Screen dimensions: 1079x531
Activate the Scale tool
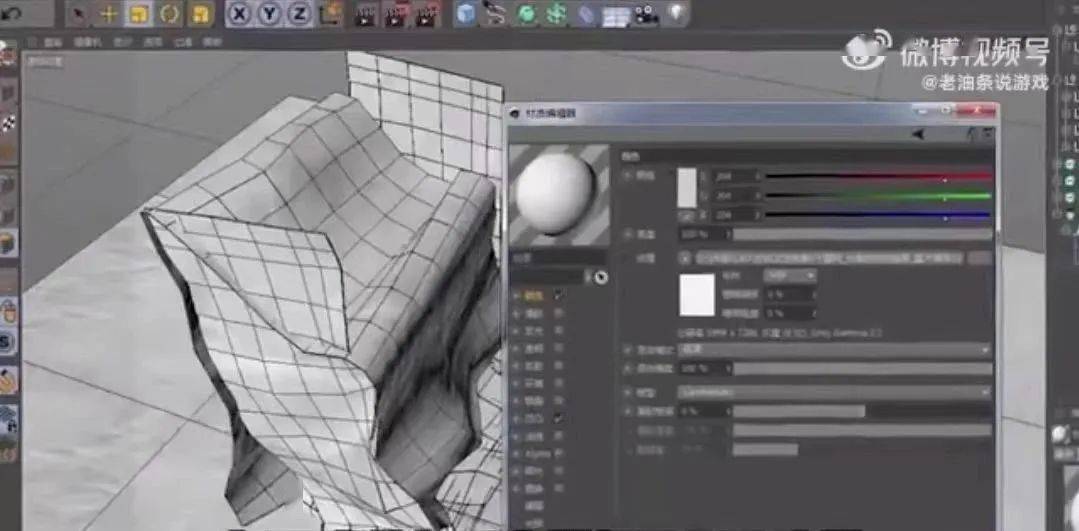pos(139,14)
